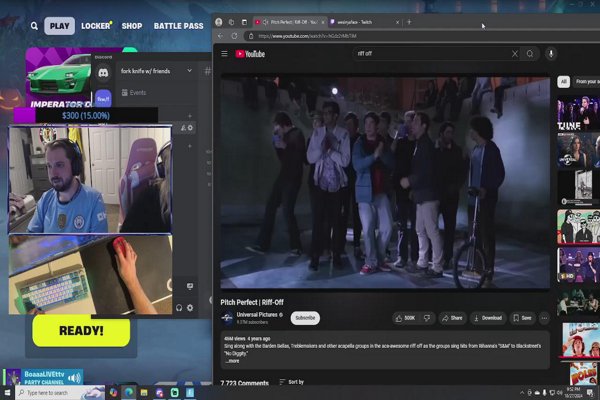This screenshot has width=600, height=400.
Task: Open the Universal Pictures channel name link
Action: click(x=257, y=315)
